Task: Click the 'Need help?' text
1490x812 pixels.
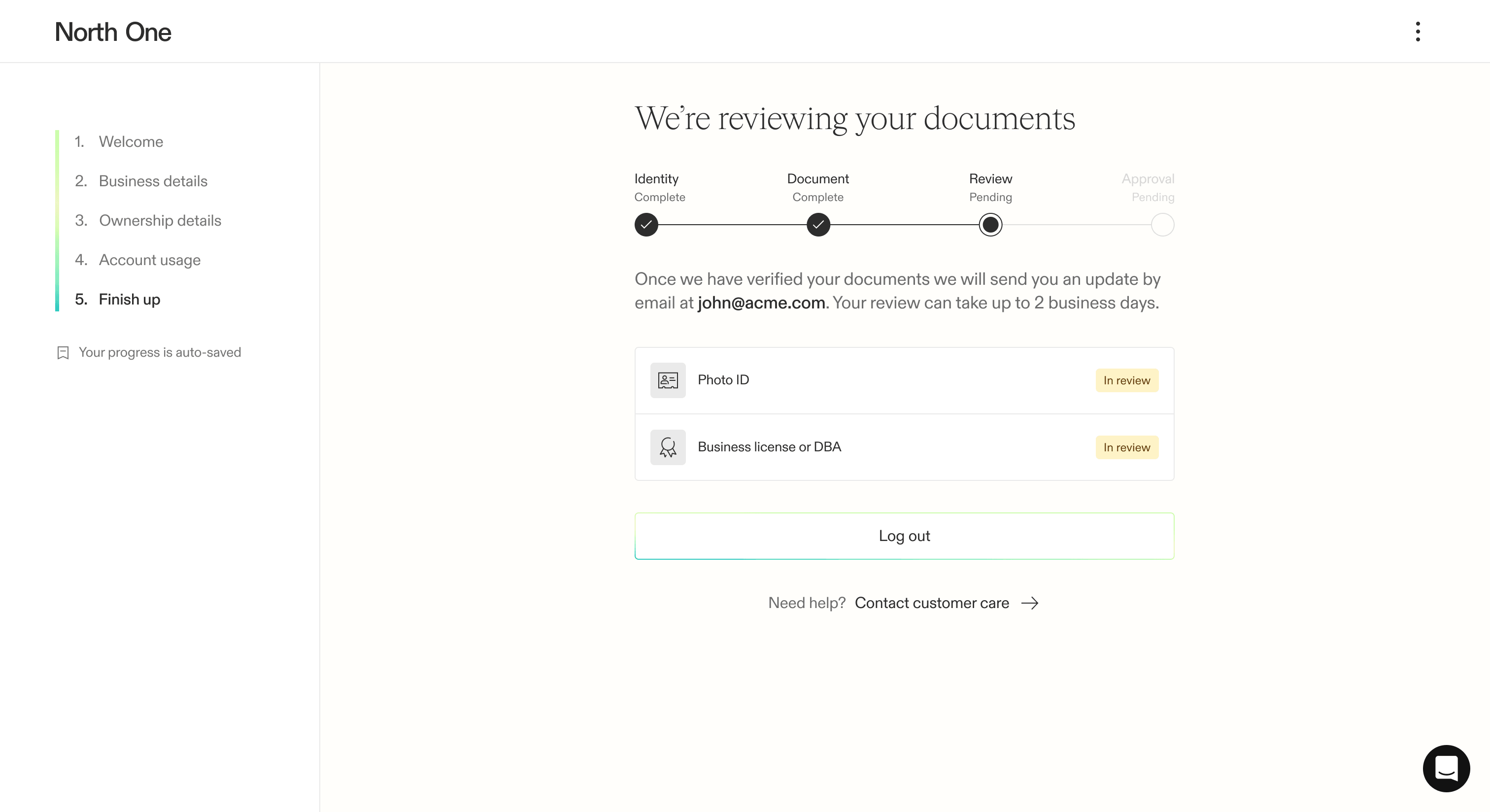Action: point(806,603)
